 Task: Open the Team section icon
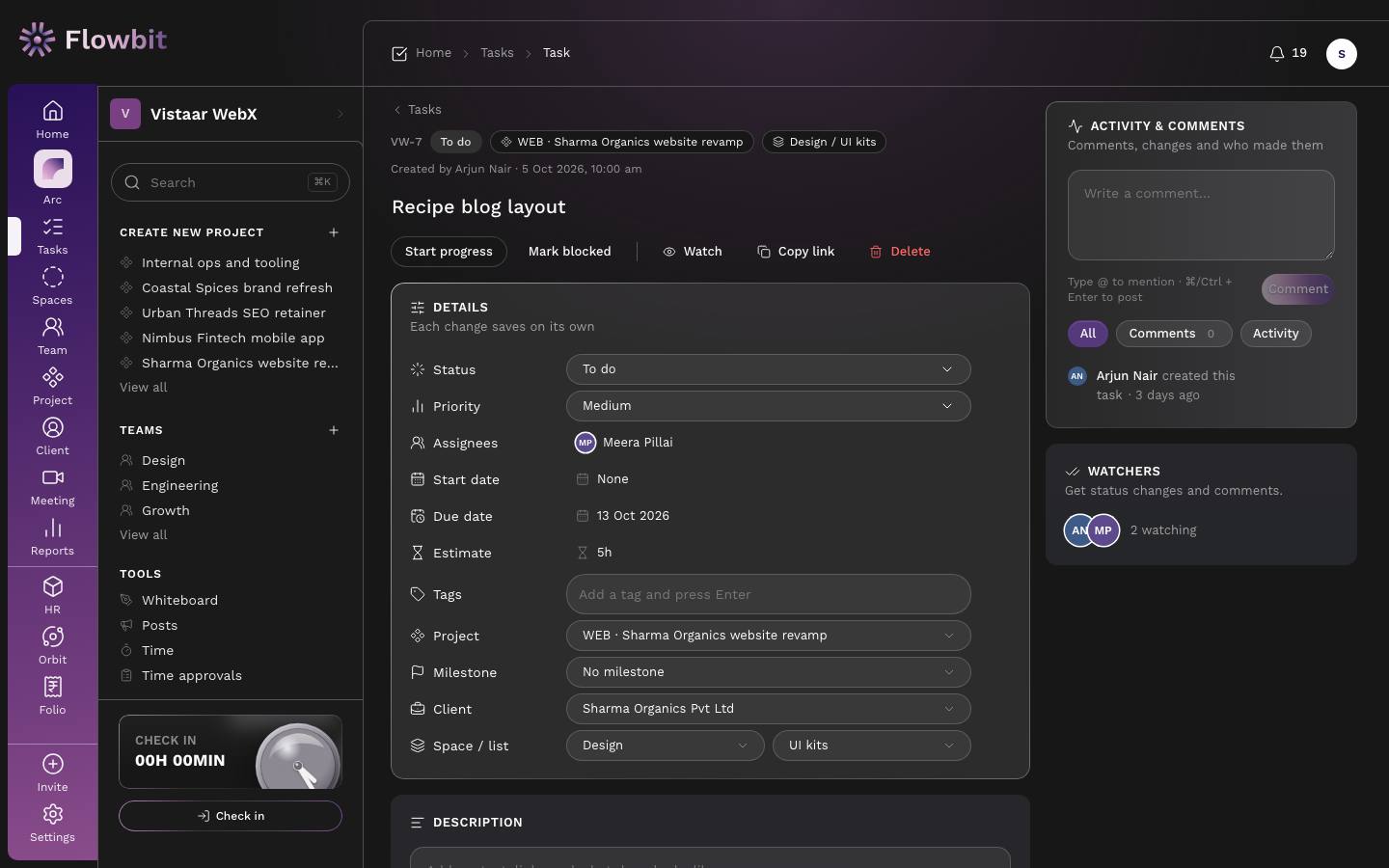tap(52, 328)
